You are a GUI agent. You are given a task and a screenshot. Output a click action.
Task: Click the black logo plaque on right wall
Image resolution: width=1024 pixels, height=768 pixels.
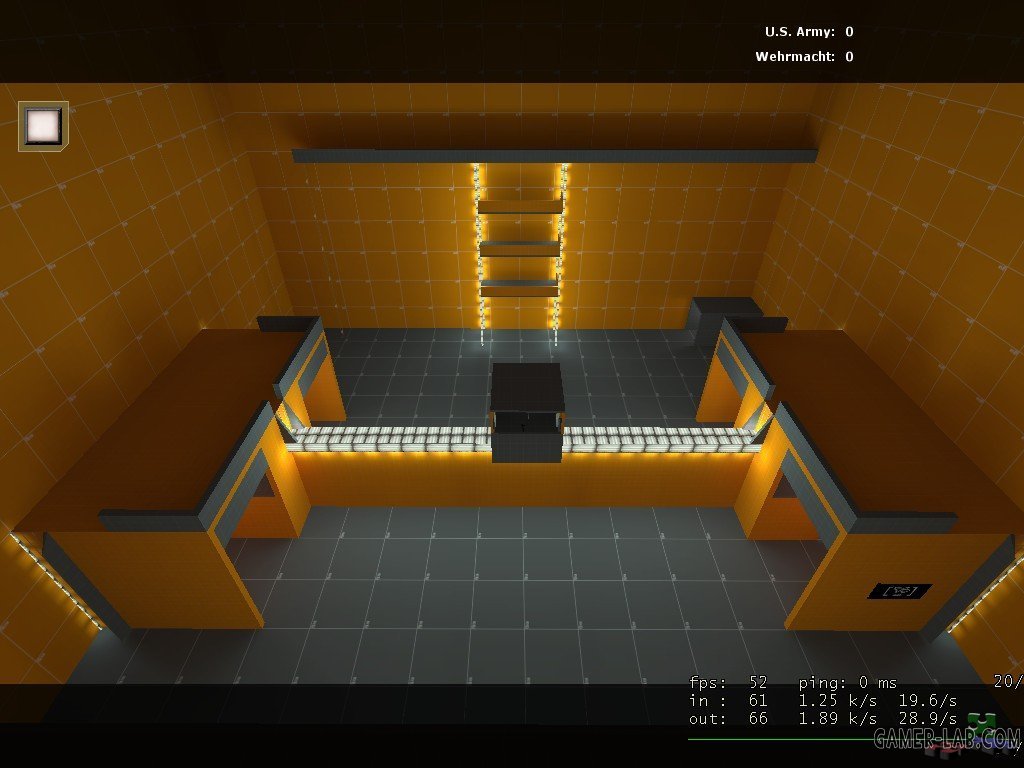click(x=899, y=591)
